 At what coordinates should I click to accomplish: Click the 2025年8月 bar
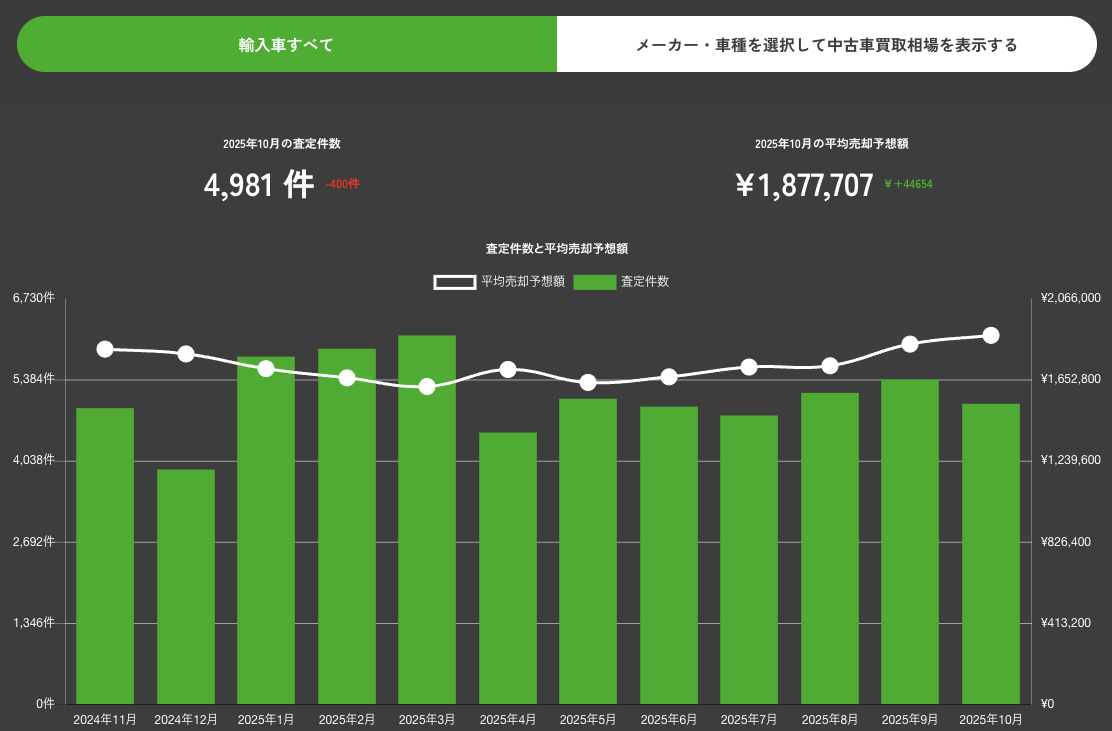point(830,548)
